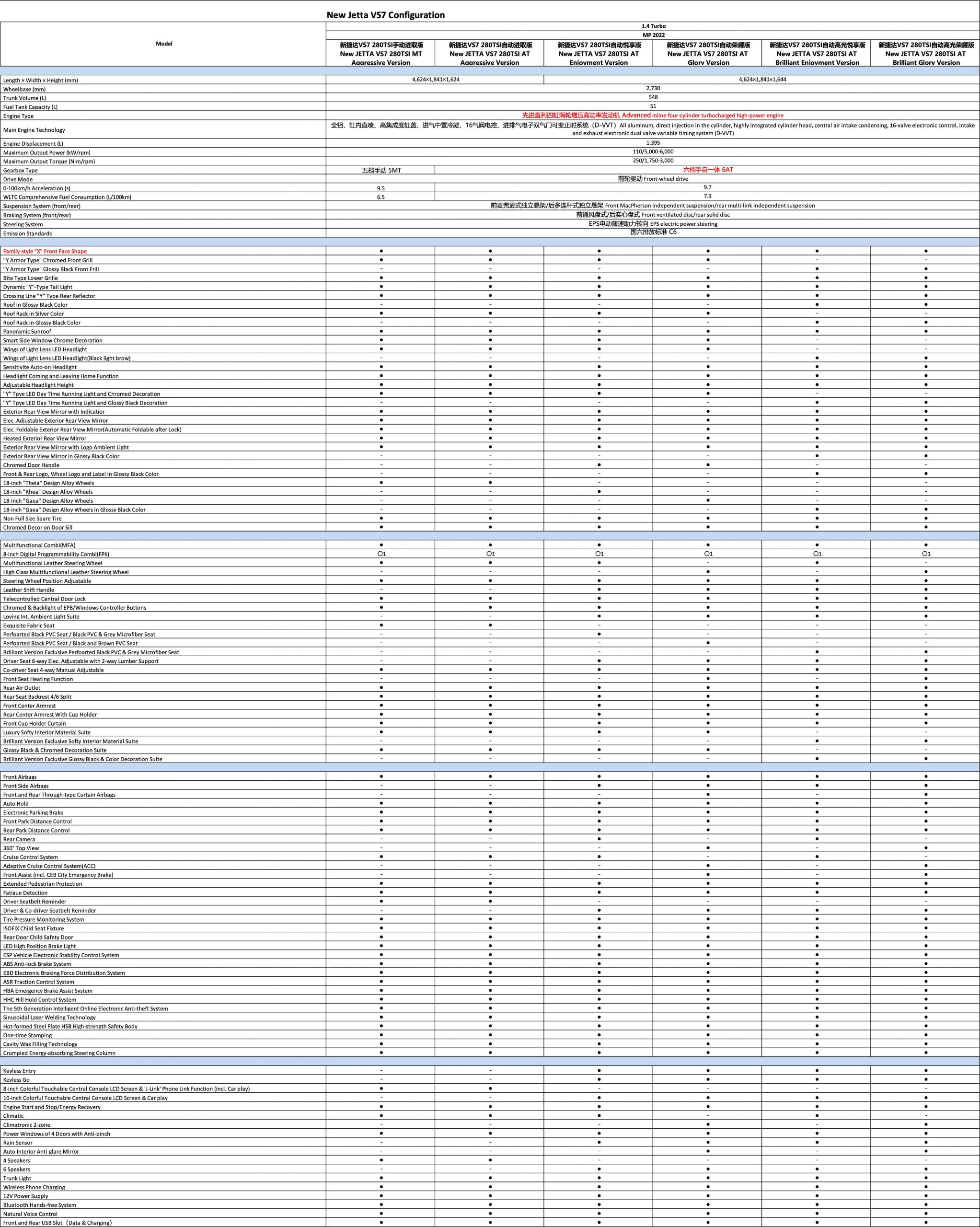Screen dimensions: 980x1227
Task: Select the 'Electronic Parking Brake' label
Action: coord(33,813)
